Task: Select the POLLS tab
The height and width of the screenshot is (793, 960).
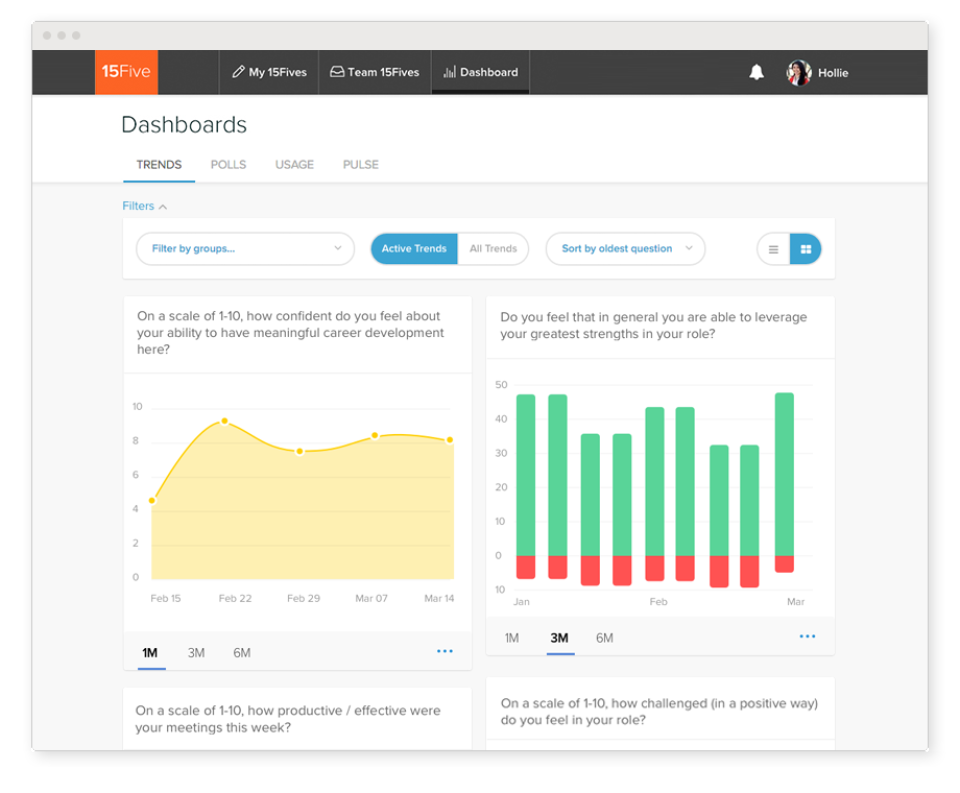Action: [228, 165]
